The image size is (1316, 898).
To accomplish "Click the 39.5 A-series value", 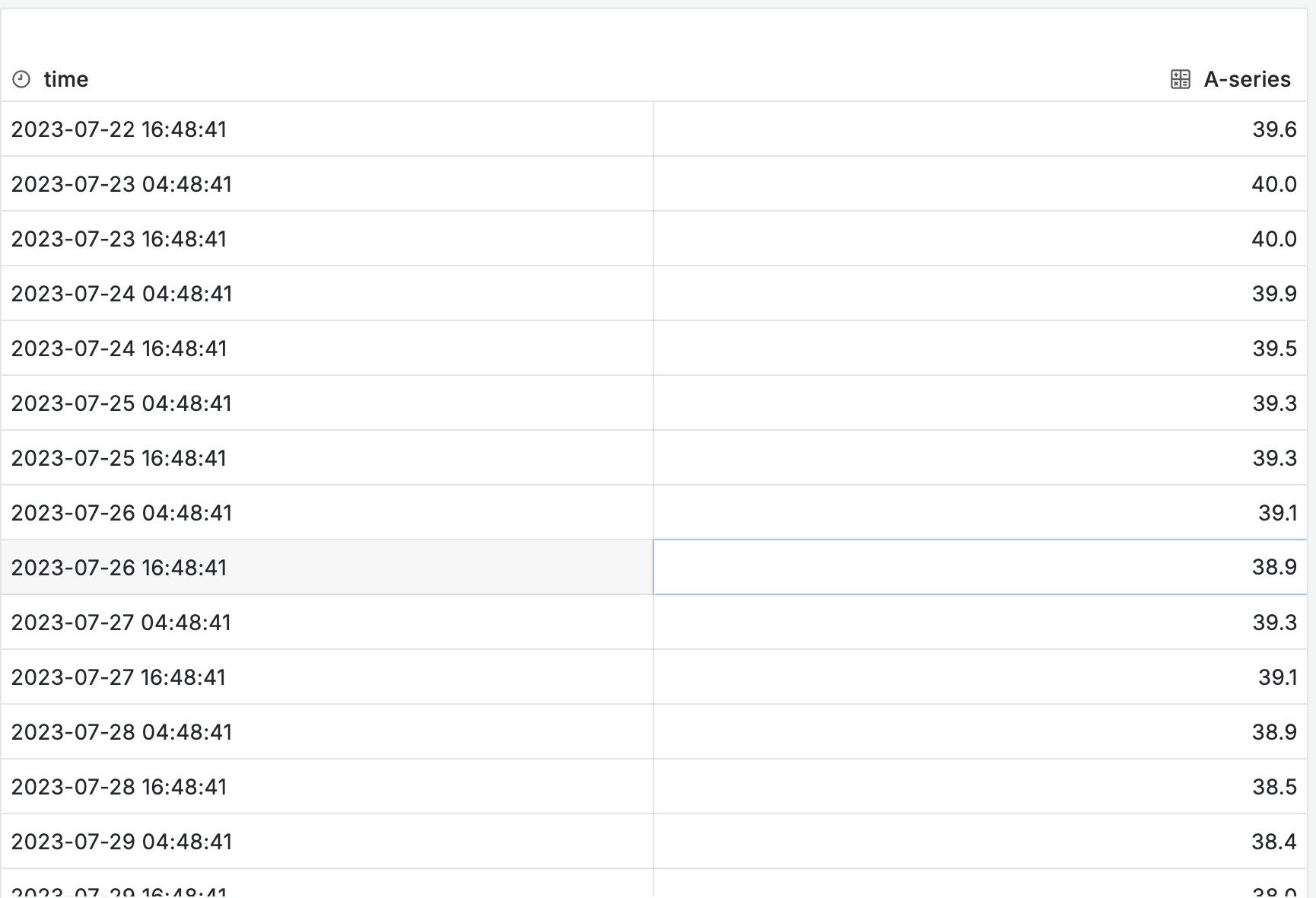I will click(x=1274, y=349).
